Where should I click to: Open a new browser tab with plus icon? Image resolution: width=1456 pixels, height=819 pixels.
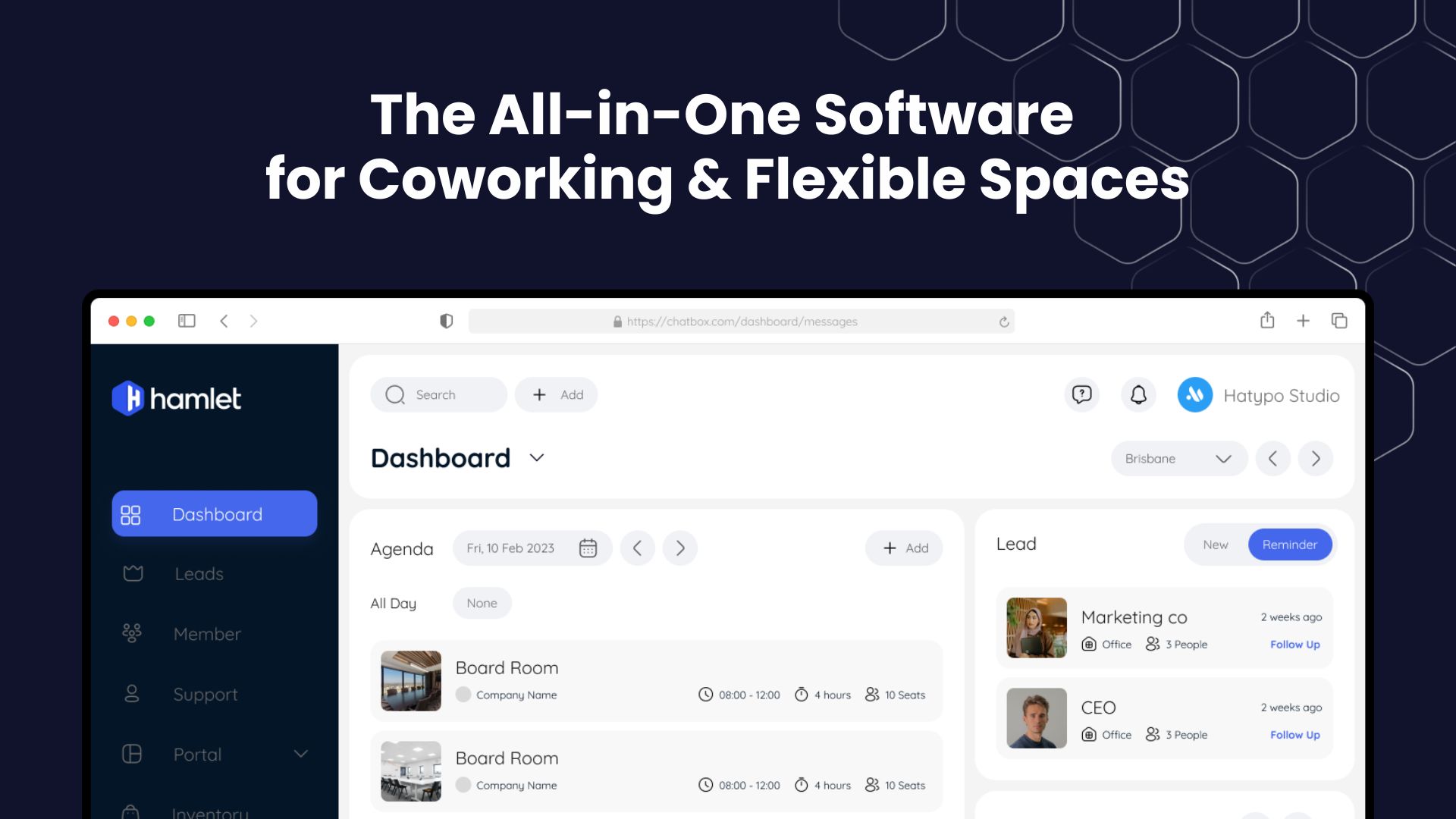1303,321
